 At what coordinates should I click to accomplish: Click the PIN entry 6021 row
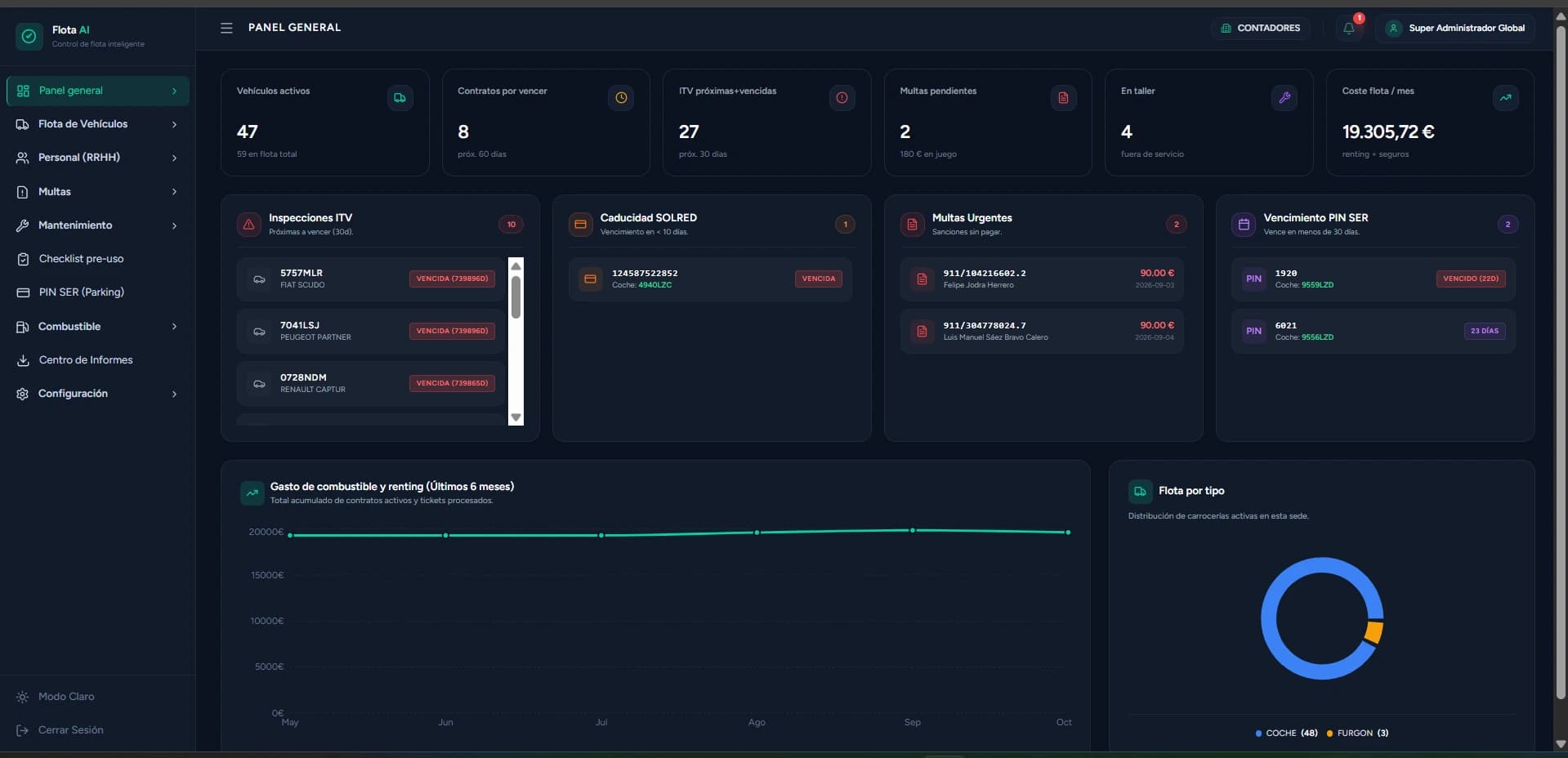[1373, 332]
